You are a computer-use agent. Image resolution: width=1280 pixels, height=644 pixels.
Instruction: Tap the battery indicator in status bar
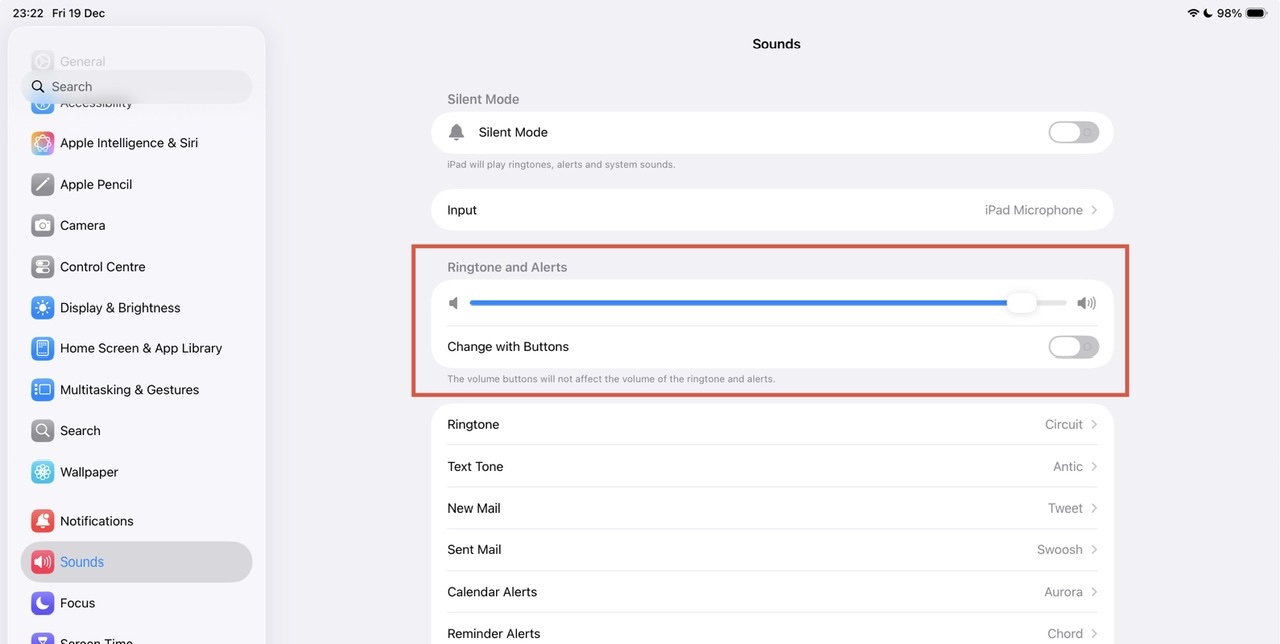[x=1256, y=13]
